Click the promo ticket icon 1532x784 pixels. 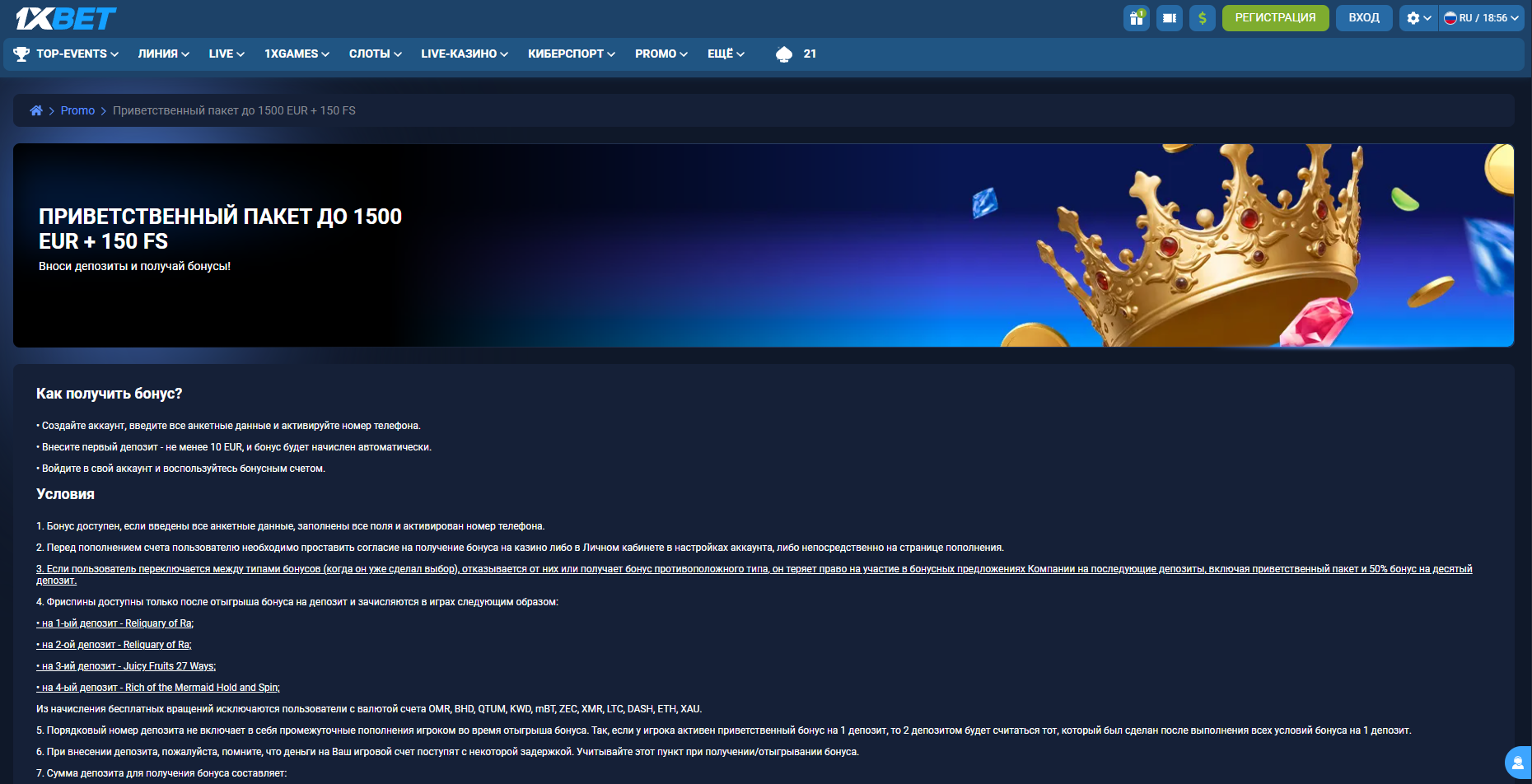1169,18
